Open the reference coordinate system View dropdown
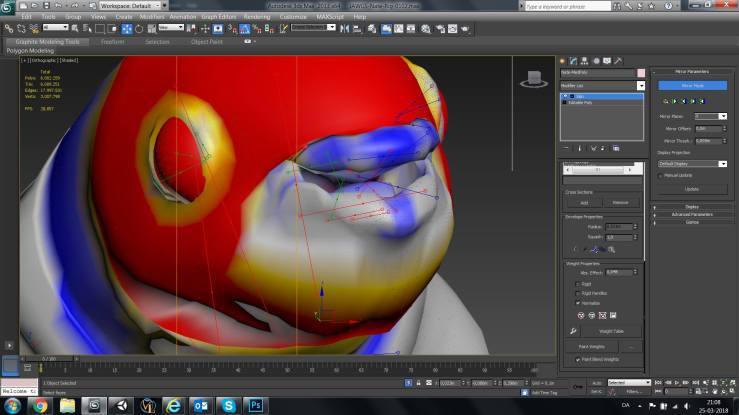739x415 pixels. 171,27
